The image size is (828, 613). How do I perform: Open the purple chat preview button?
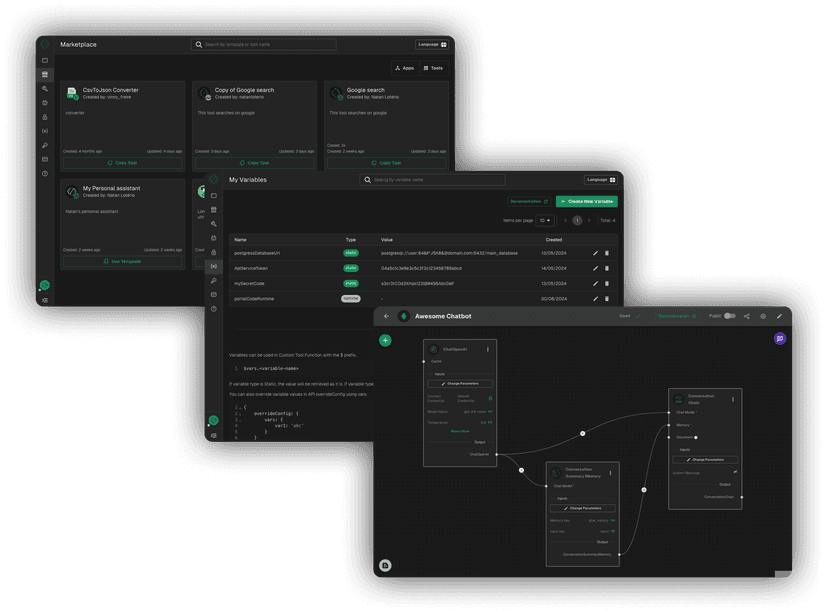tap(780, 339)
